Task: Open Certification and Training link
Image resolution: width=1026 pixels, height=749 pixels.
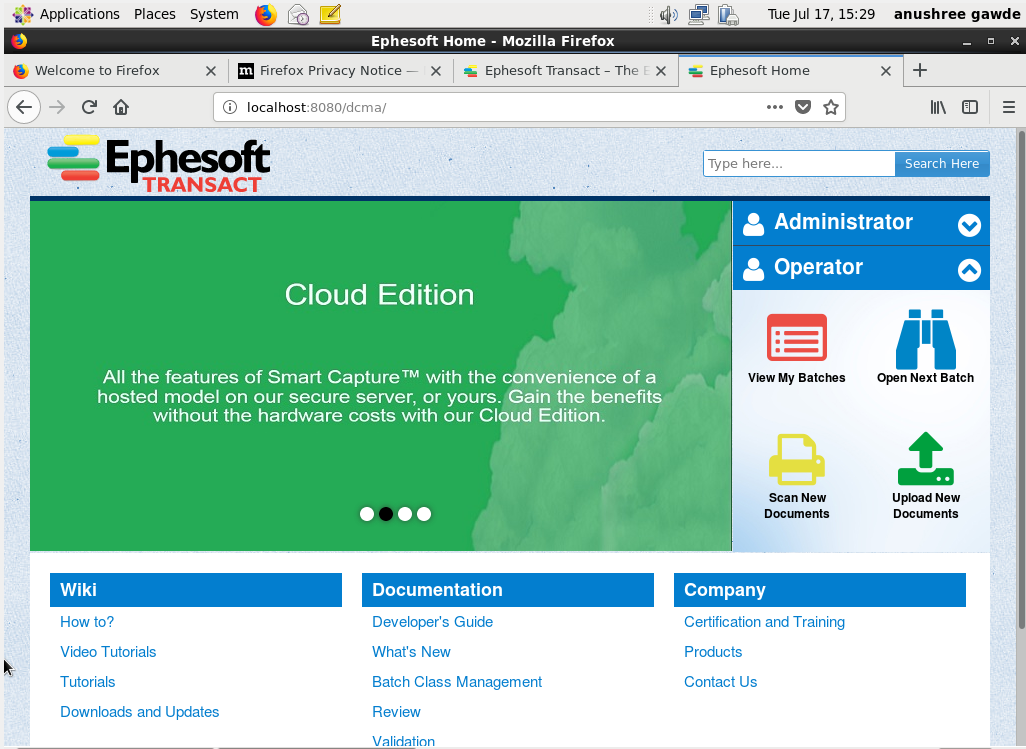Action: pos(764,622)
